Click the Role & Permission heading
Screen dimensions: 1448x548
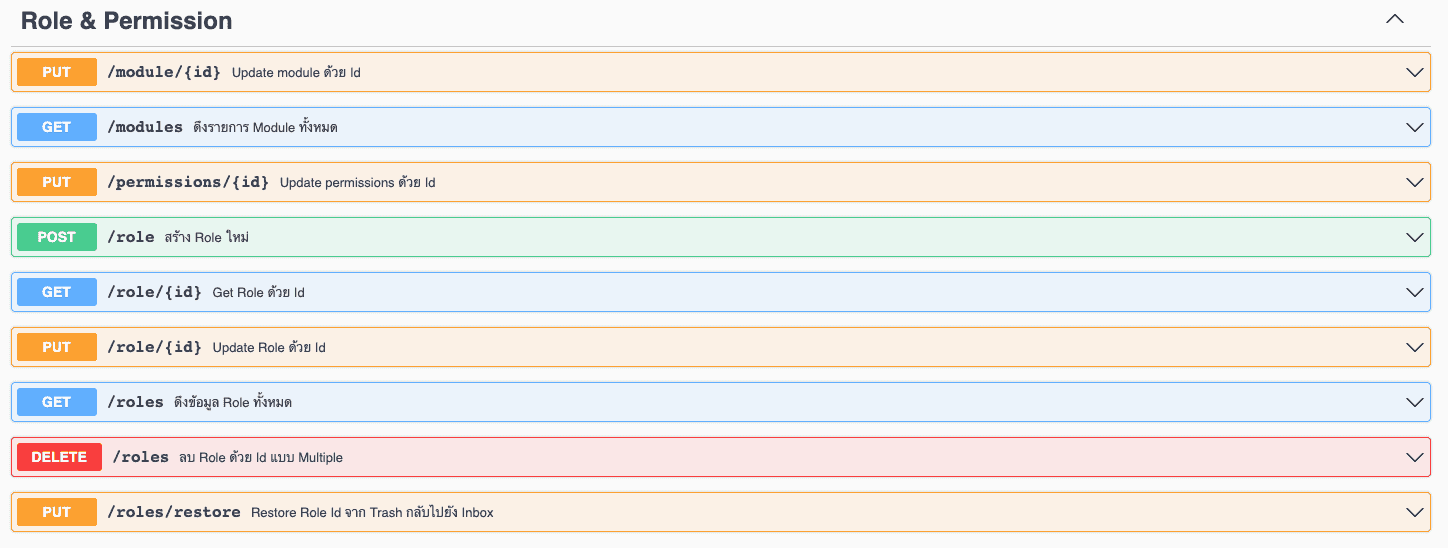(127, 20)
